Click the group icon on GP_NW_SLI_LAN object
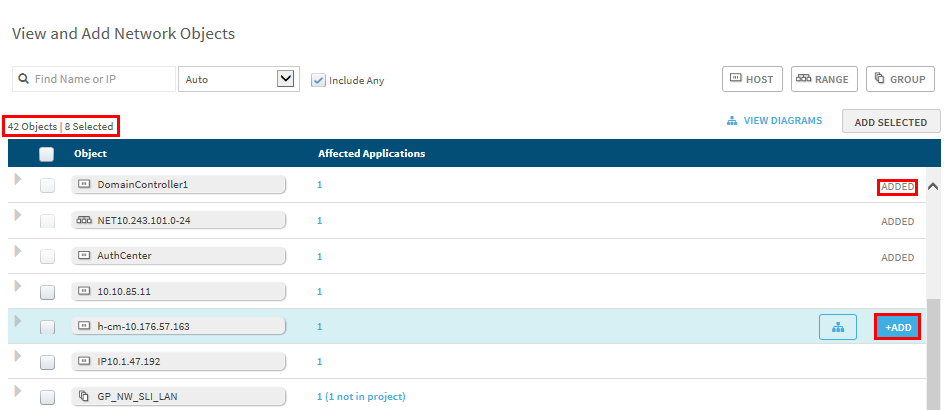Screen dimensions: 944x410 click(84, 397)
